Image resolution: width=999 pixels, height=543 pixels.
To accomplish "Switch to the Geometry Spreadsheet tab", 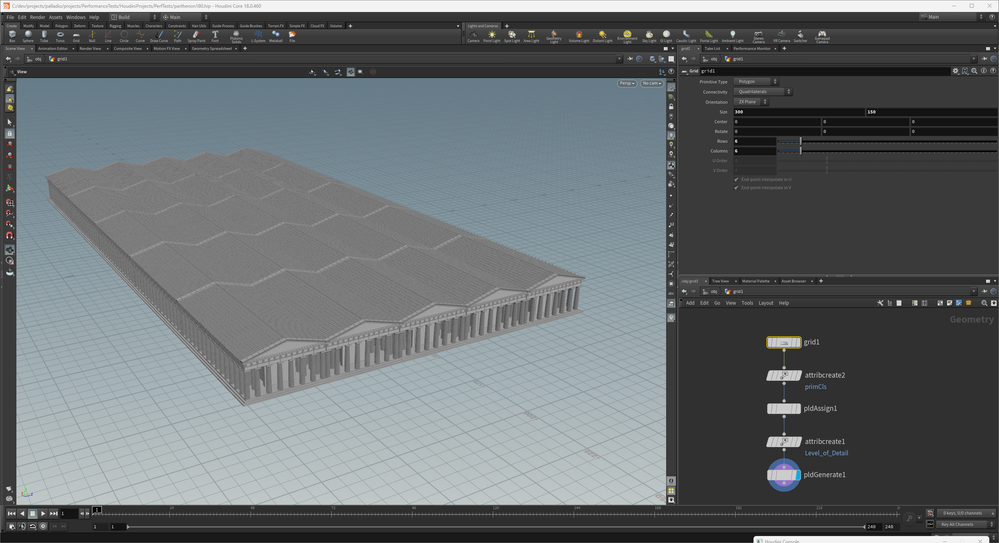I will tap(212, 48).
